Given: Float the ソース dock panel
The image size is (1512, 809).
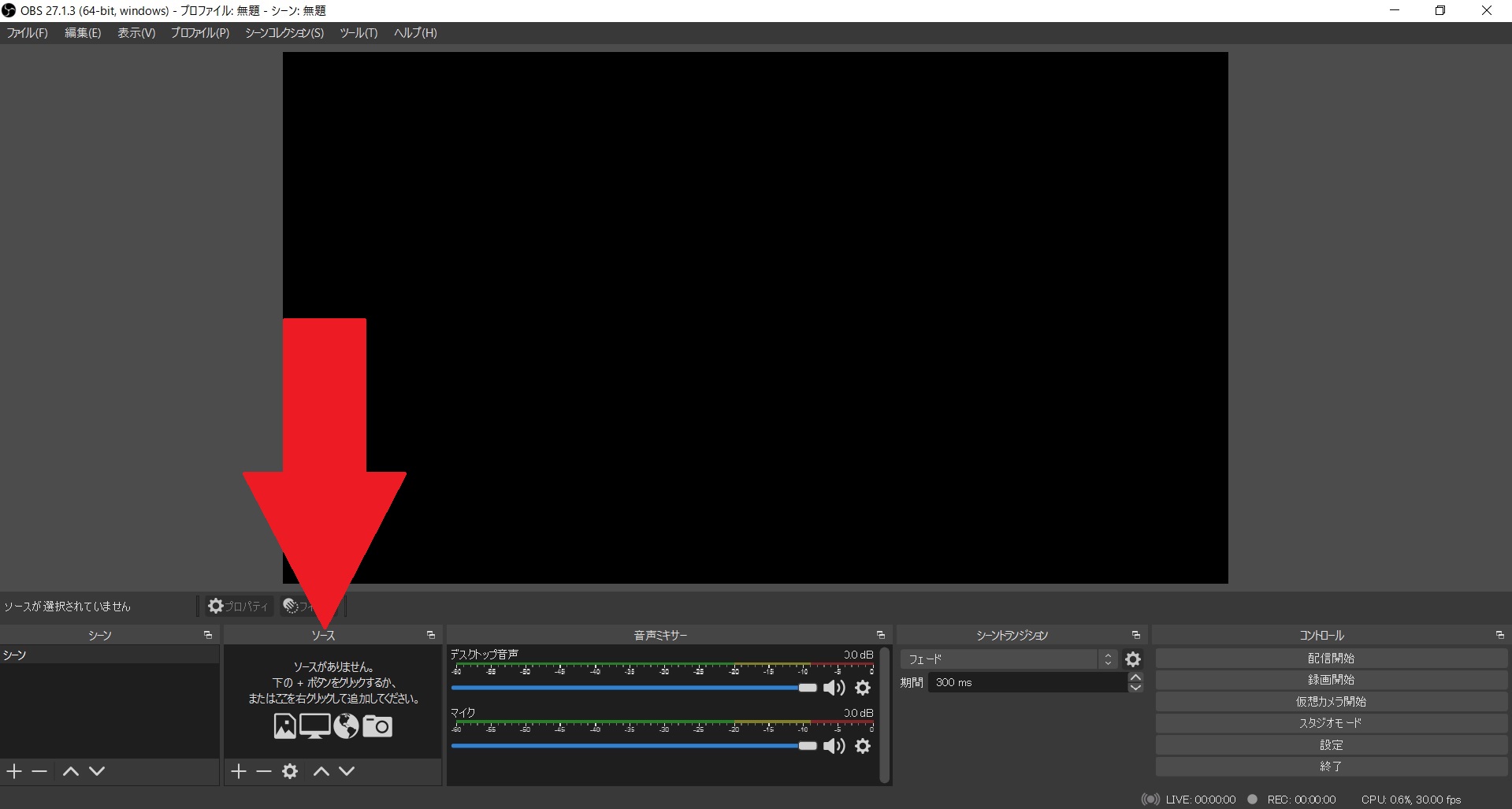Looking at the screenshot, I should (431, 635).
